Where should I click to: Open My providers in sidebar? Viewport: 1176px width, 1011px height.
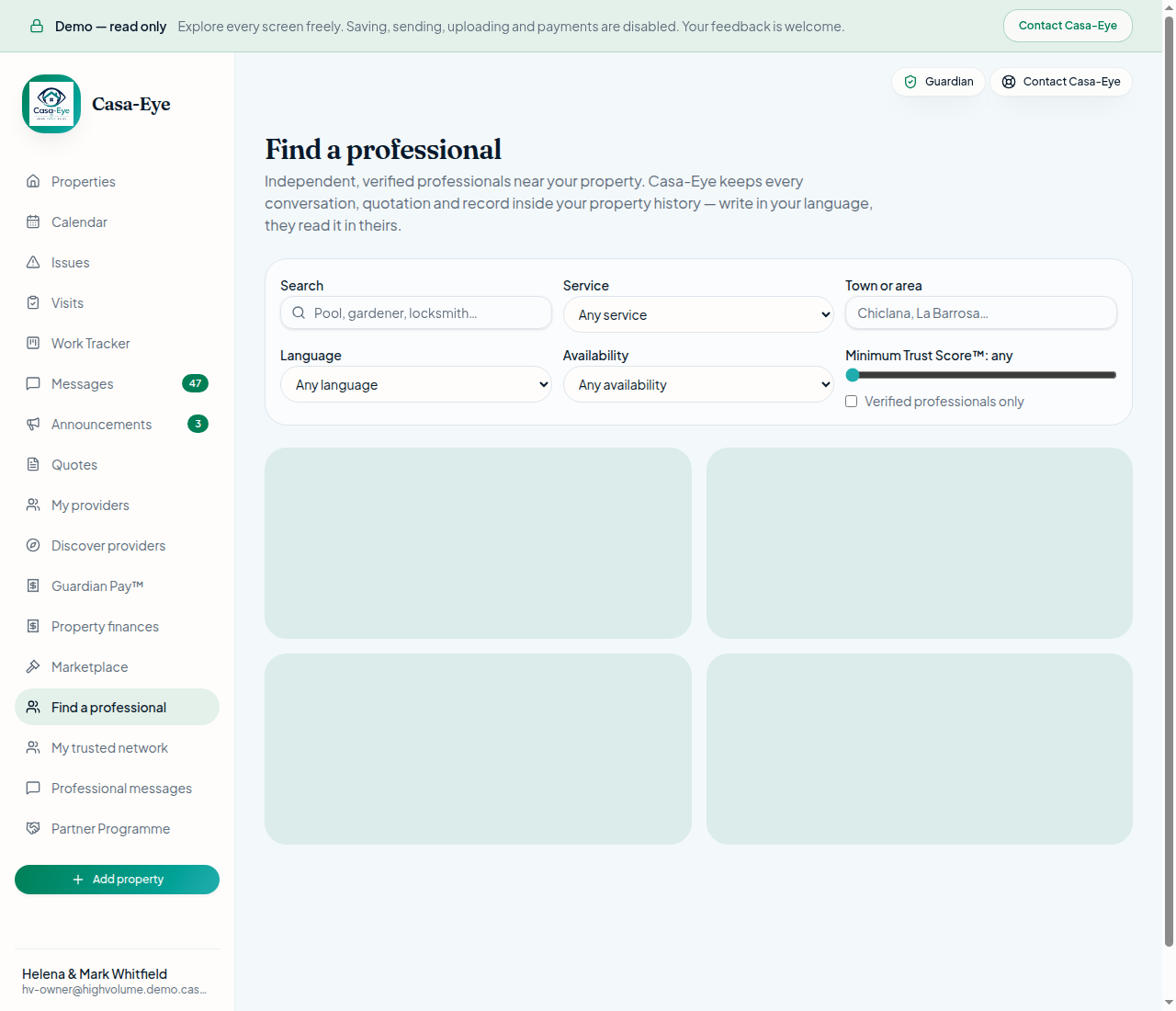(117, 505)
